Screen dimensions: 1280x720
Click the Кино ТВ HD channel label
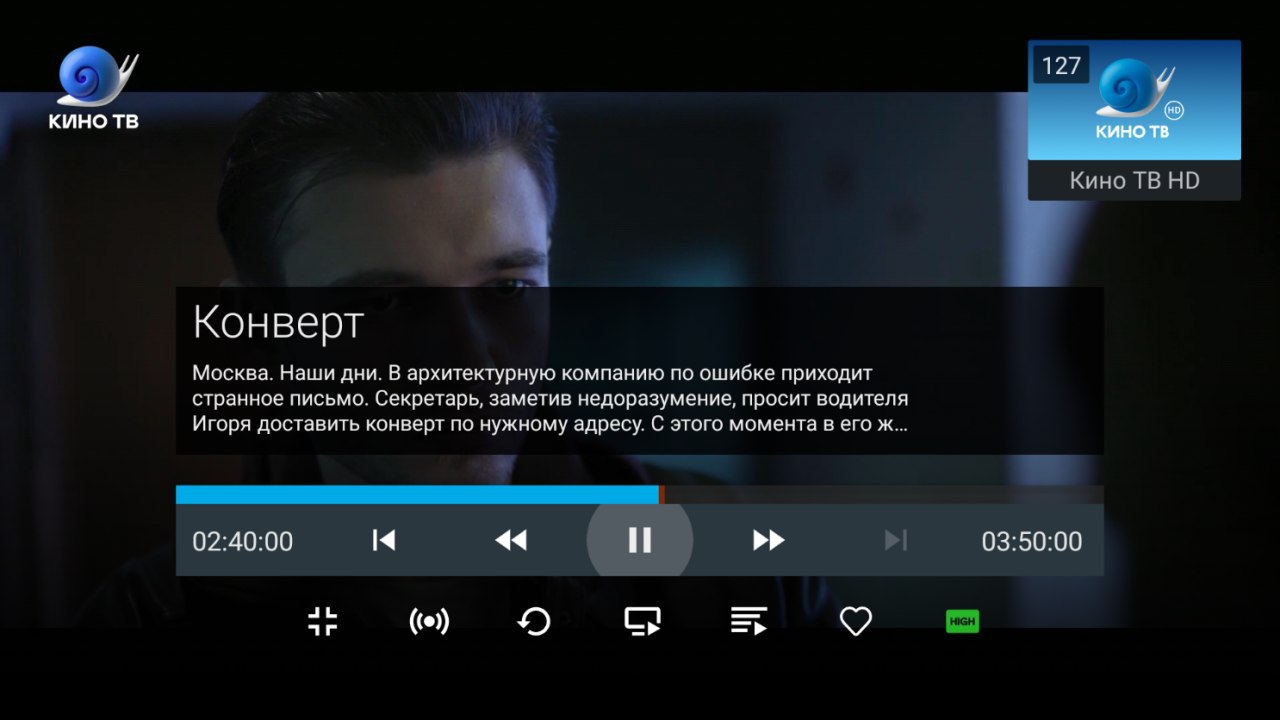1134,181
